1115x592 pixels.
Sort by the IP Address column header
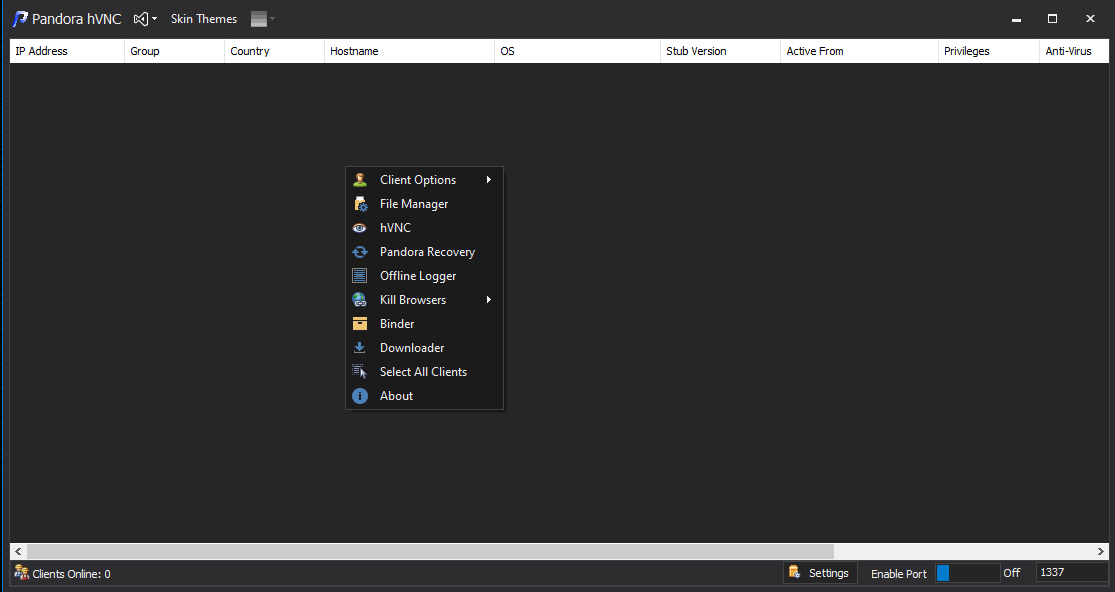pos(67,51)
